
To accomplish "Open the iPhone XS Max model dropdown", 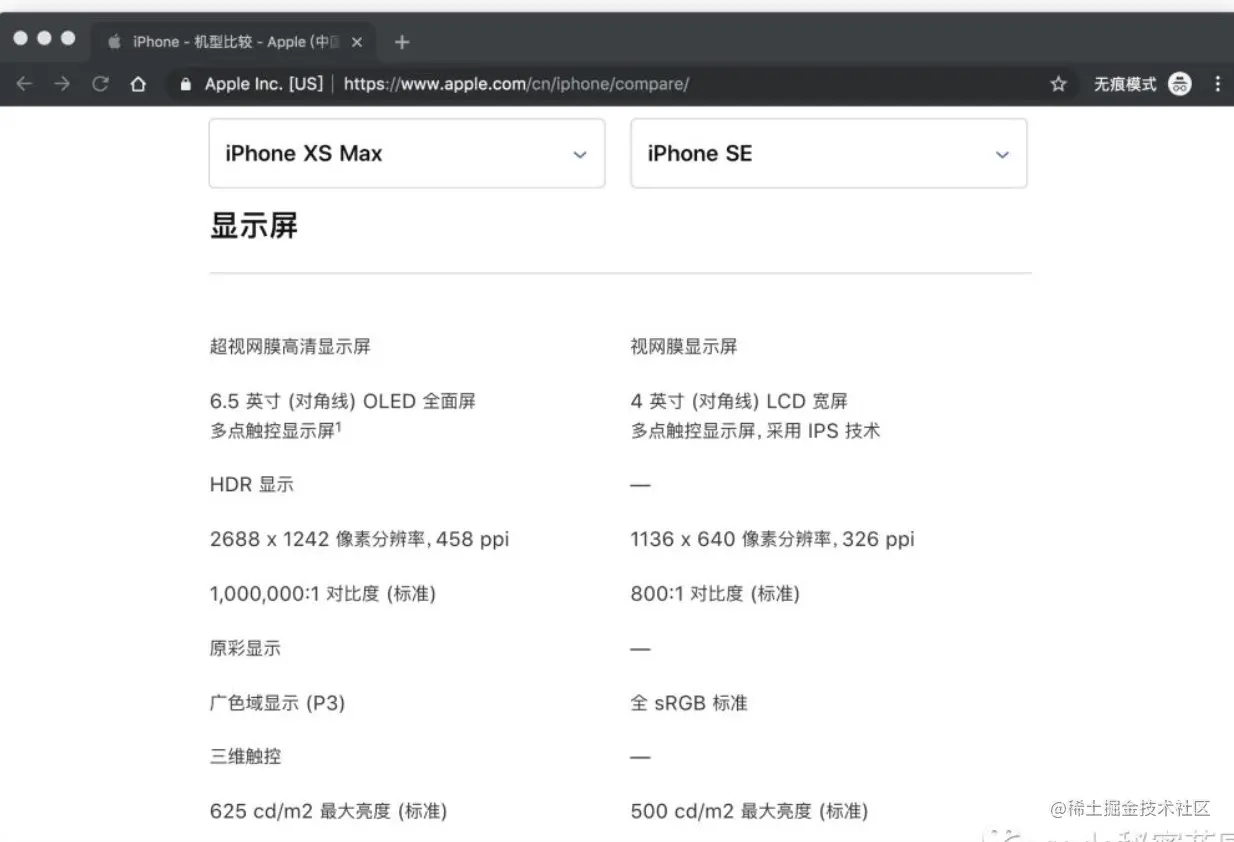I will pos(407,153).
